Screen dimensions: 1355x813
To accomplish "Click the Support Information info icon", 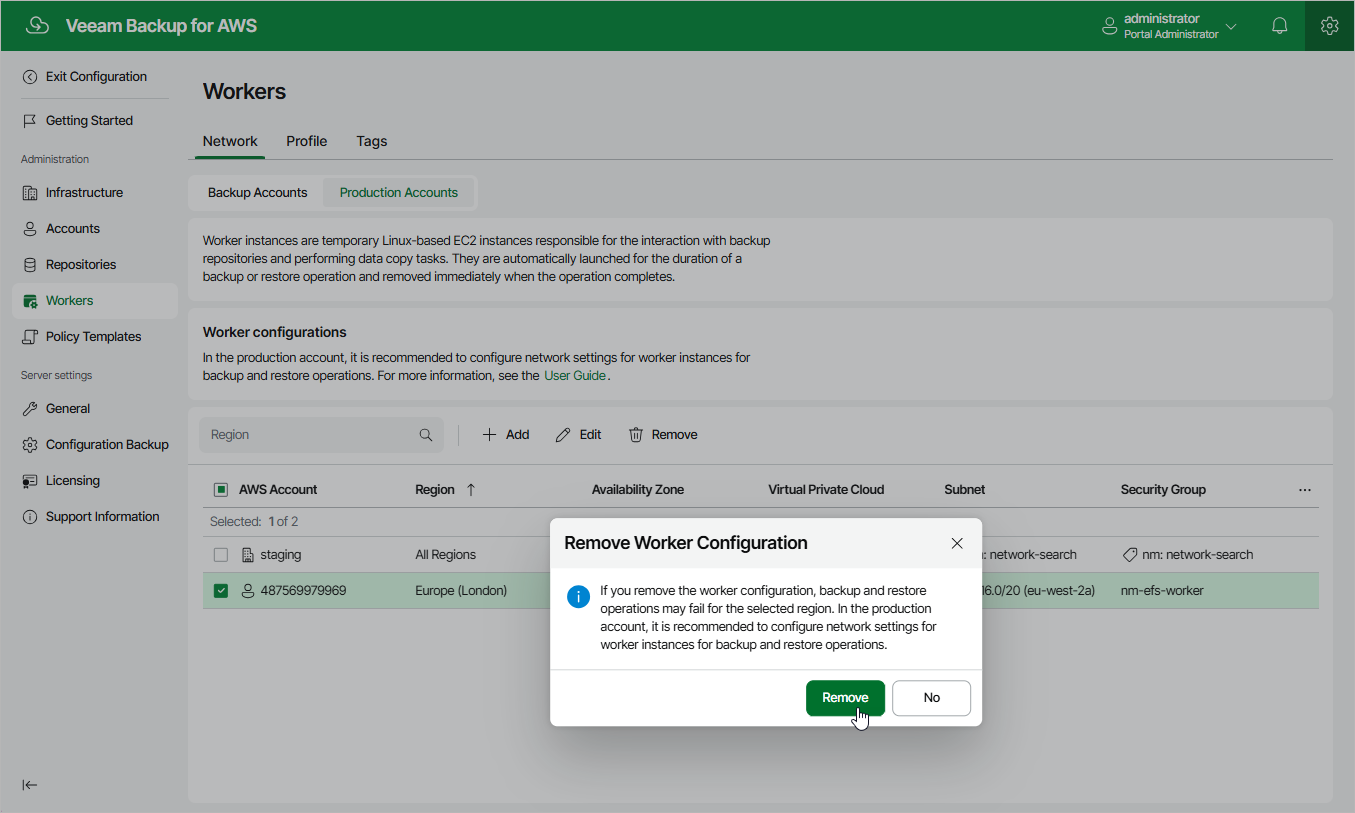I will click(30, 517).
